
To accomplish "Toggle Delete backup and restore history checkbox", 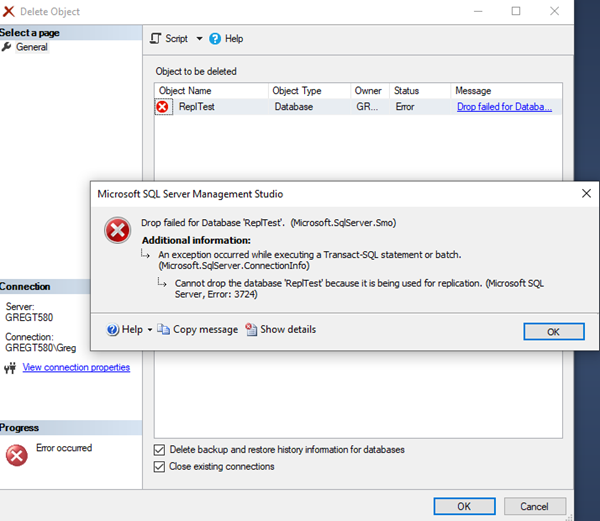I will 159,449.
